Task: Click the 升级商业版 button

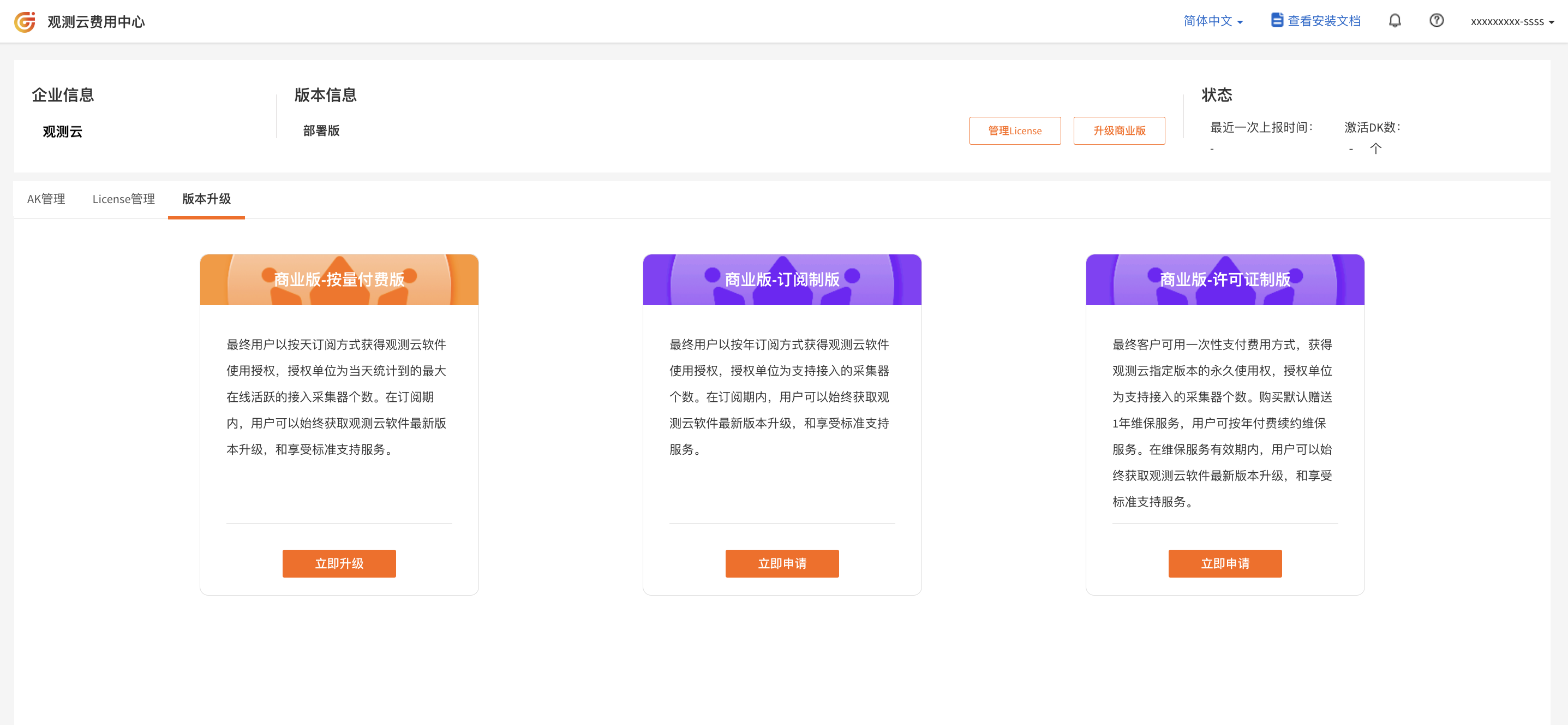Action: coord(1119,130)
